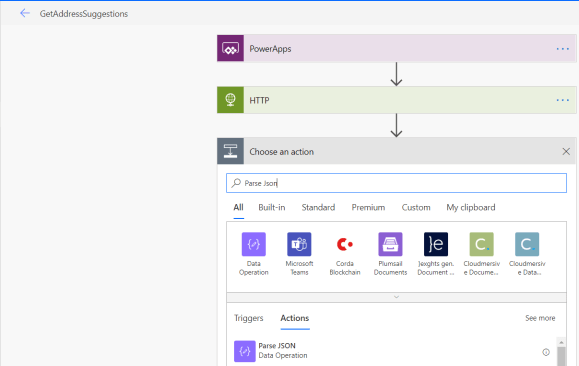Select the Plumsail Documents connector icon
Screen dimensions: 579x366
click(390, 244)
